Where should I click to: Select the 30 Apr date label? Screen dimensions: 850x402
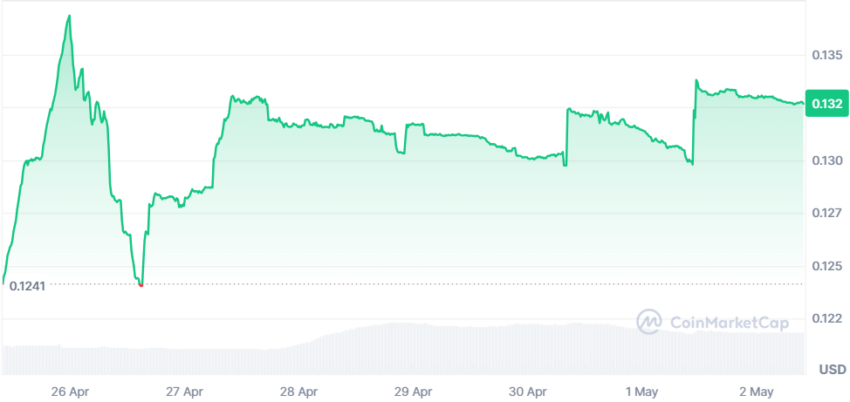click(x=529, y=391)
